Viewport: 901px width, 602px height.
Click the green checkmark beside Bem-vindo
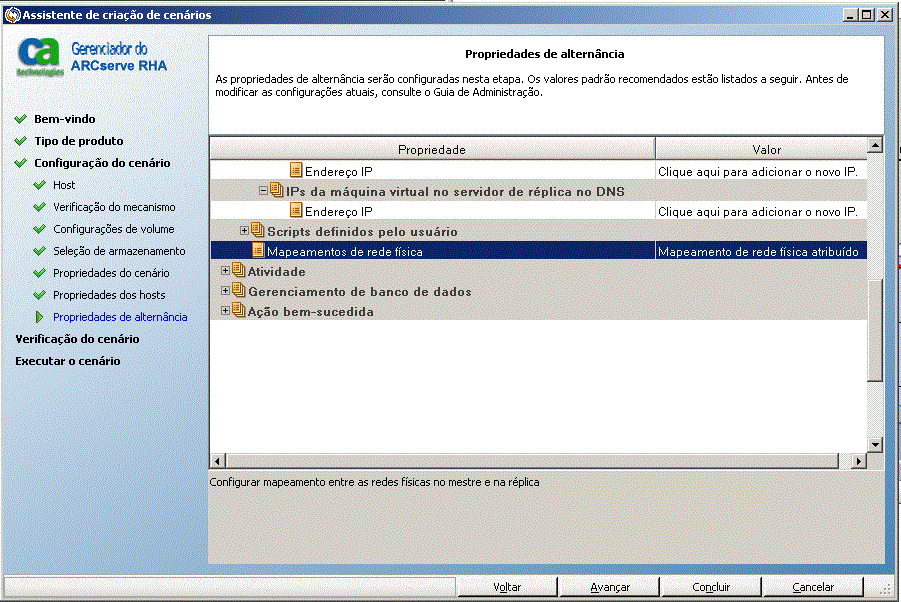(20, 119)
